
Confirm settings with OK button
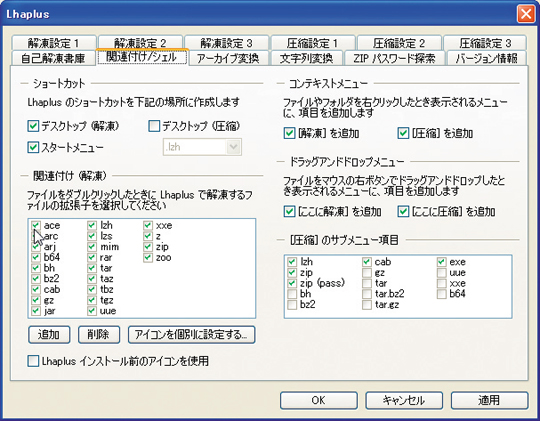tap(319, 400)
